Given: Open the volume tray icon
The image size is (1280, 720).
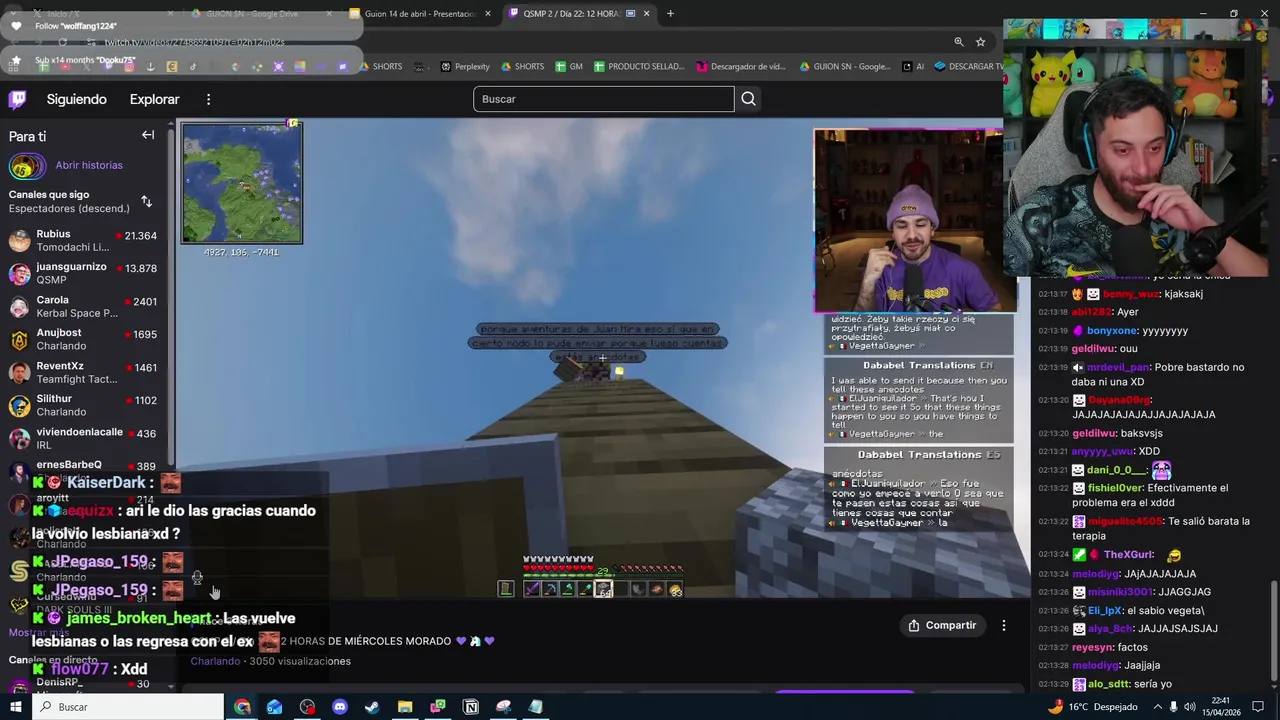Looking at the screenshot, I should (x=1191, y=707).
